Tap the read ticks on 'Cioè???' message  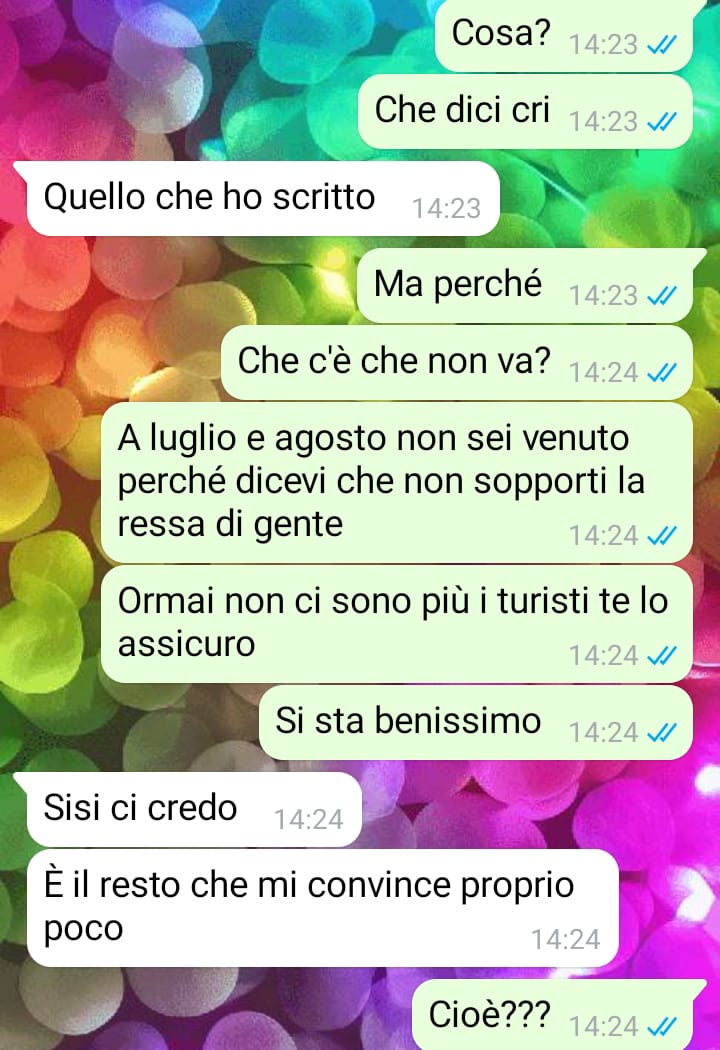pos(662,1027)
